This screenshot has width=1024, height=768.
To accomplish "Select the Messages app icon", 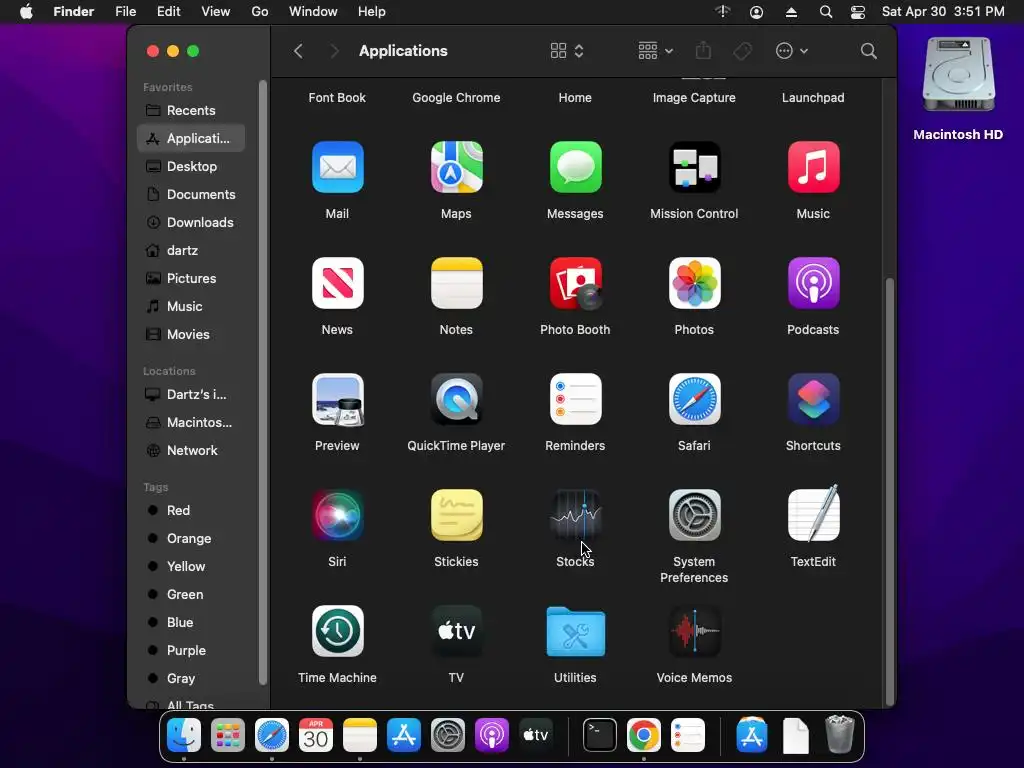I will 575,167.
